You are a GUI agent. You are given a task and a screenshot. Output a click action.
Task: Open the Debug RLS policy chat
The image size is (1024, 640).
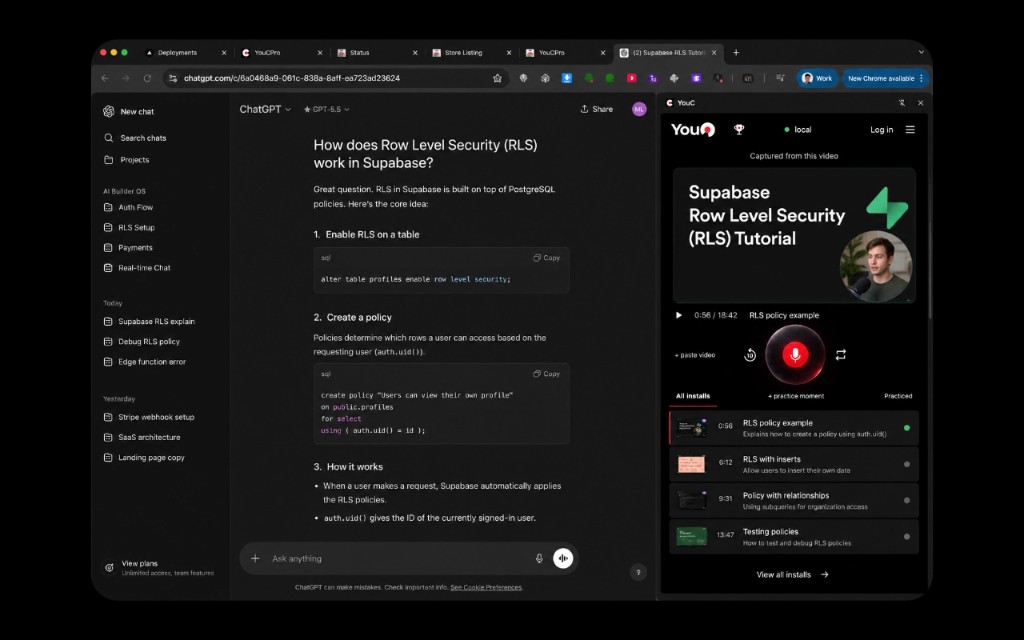pyautogui.click(x=142, y=342)
